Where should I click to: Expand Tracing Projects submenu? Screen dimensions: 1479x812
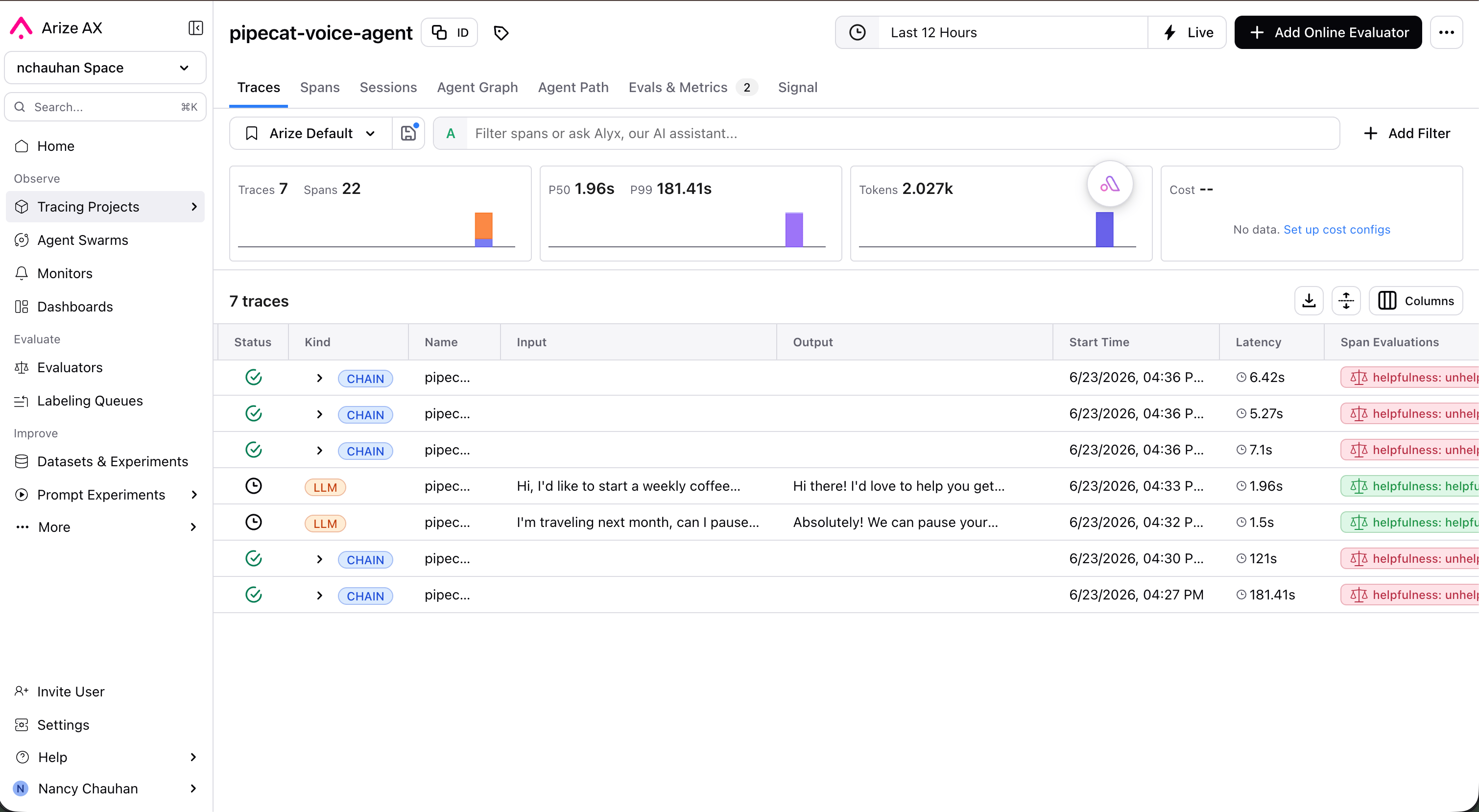pos(194,207)
